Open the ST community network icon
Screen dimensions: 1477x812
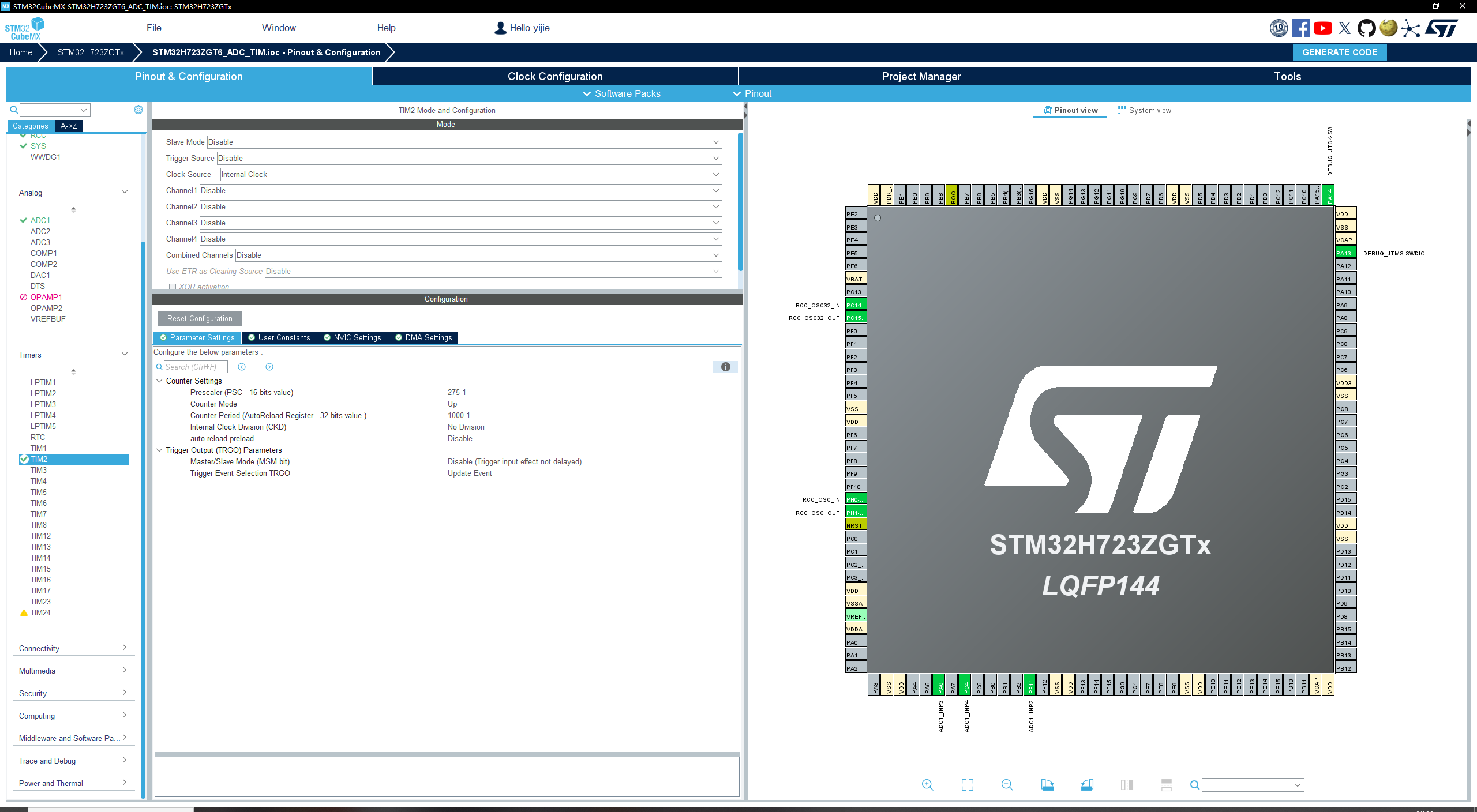coord(1411,28)
